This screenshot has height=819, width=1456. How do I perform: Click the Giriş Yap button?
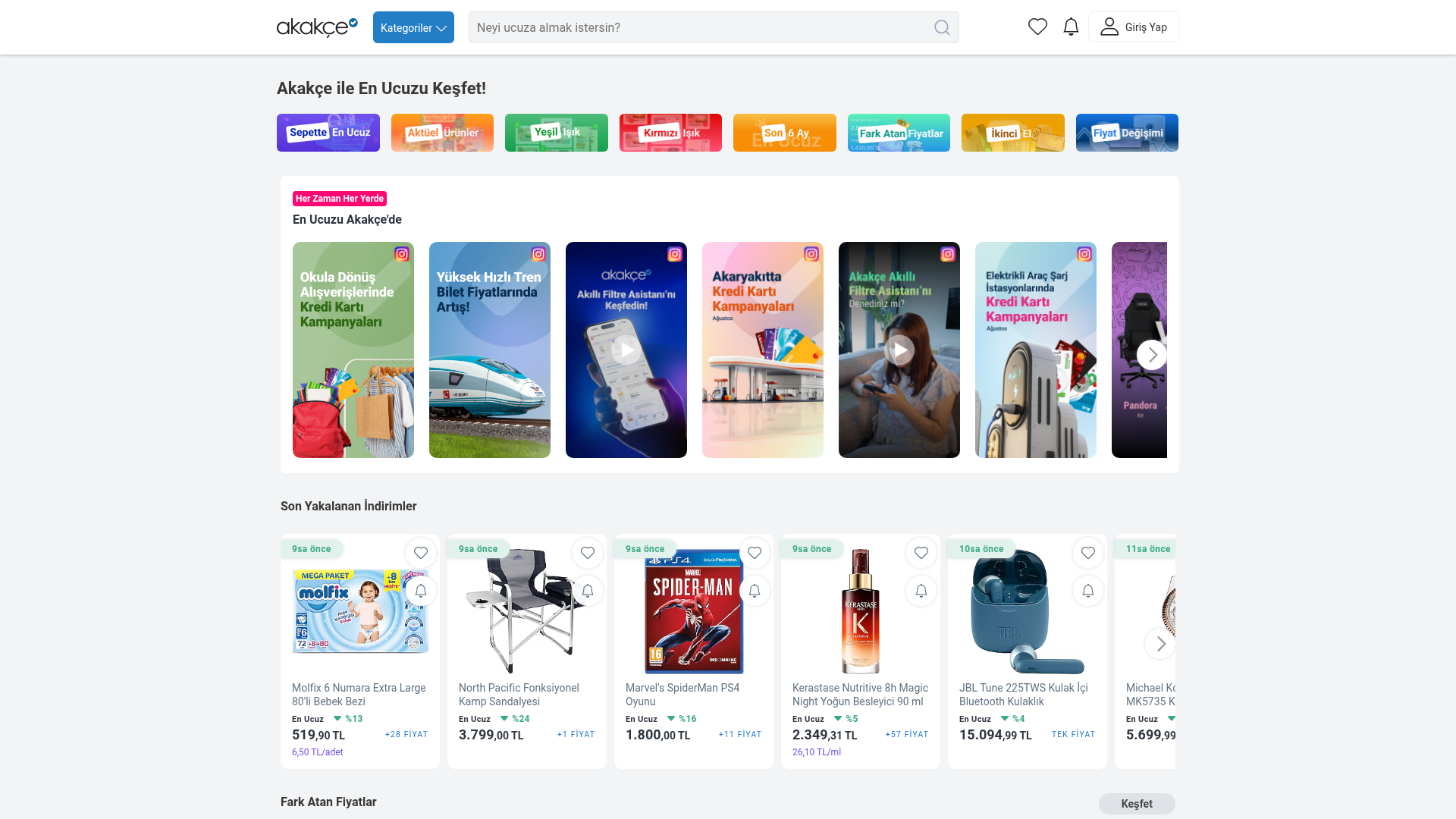(1134, 27)
